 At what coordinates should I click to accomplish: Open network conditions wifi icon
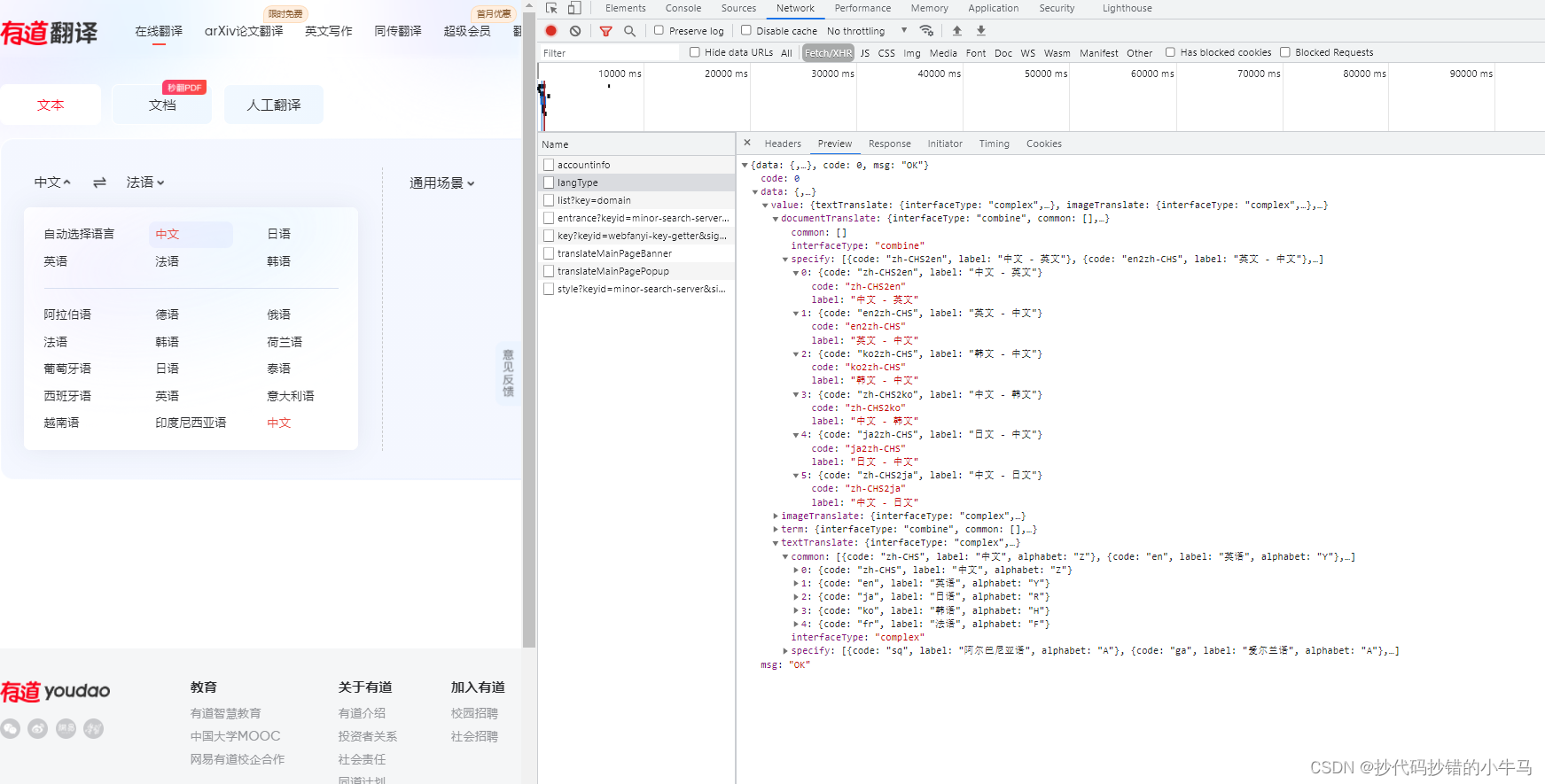926,31
